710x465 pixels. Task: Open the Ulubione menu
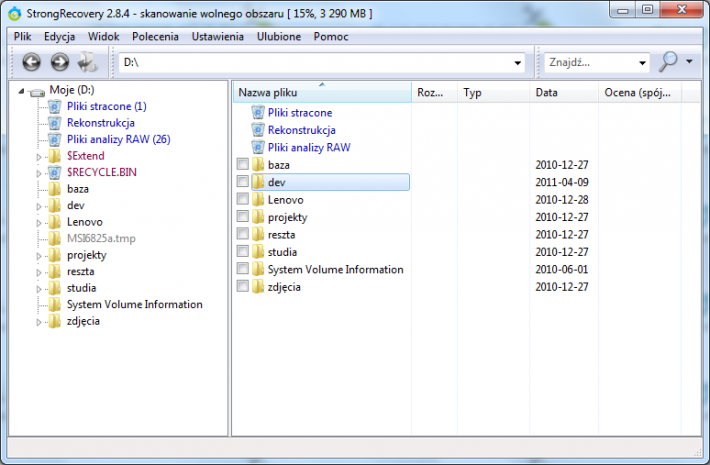[x=279, y=37]
